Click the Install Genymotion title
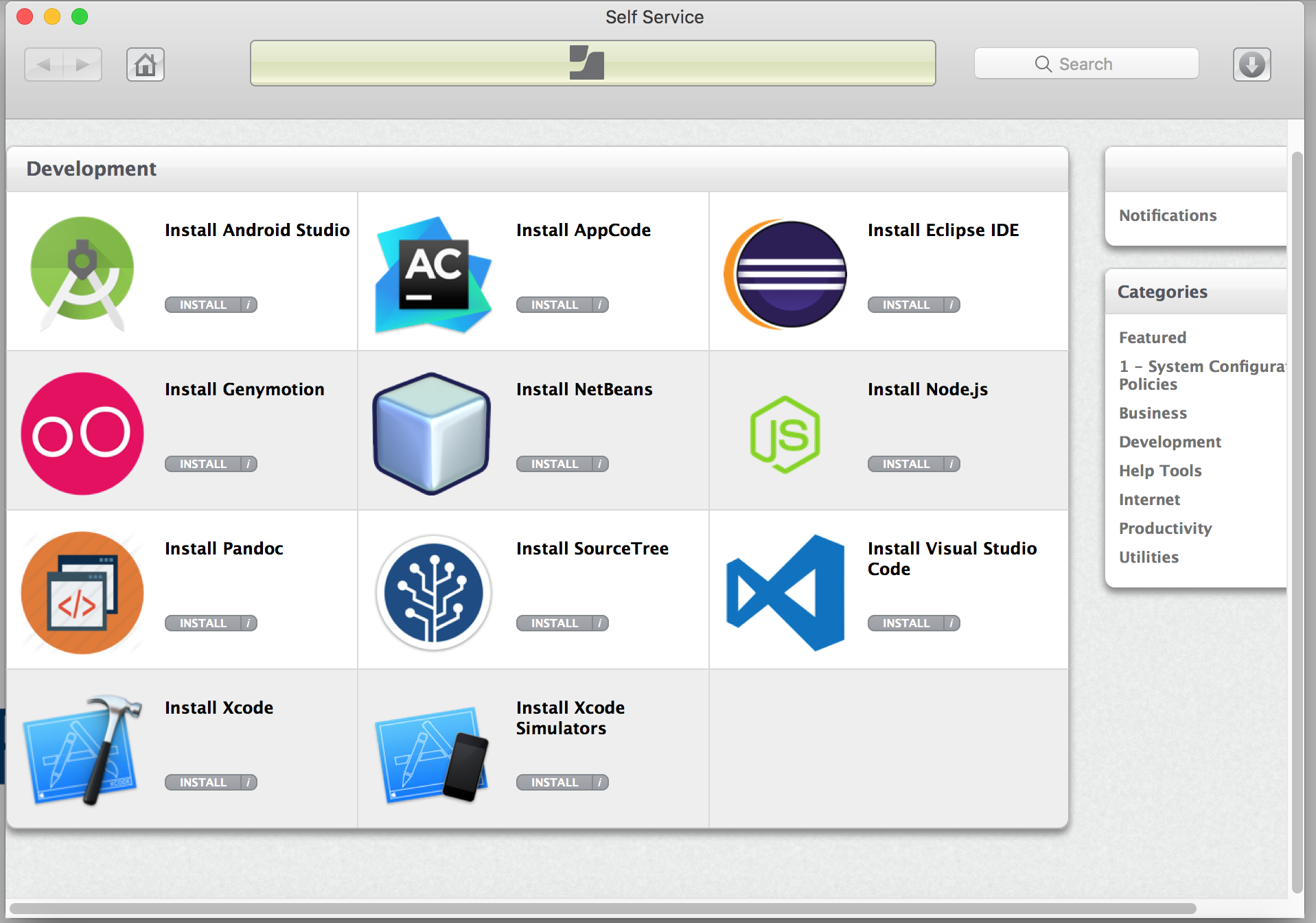Image resolution: width=1316 pixels, height=923 pixels. 244,390
